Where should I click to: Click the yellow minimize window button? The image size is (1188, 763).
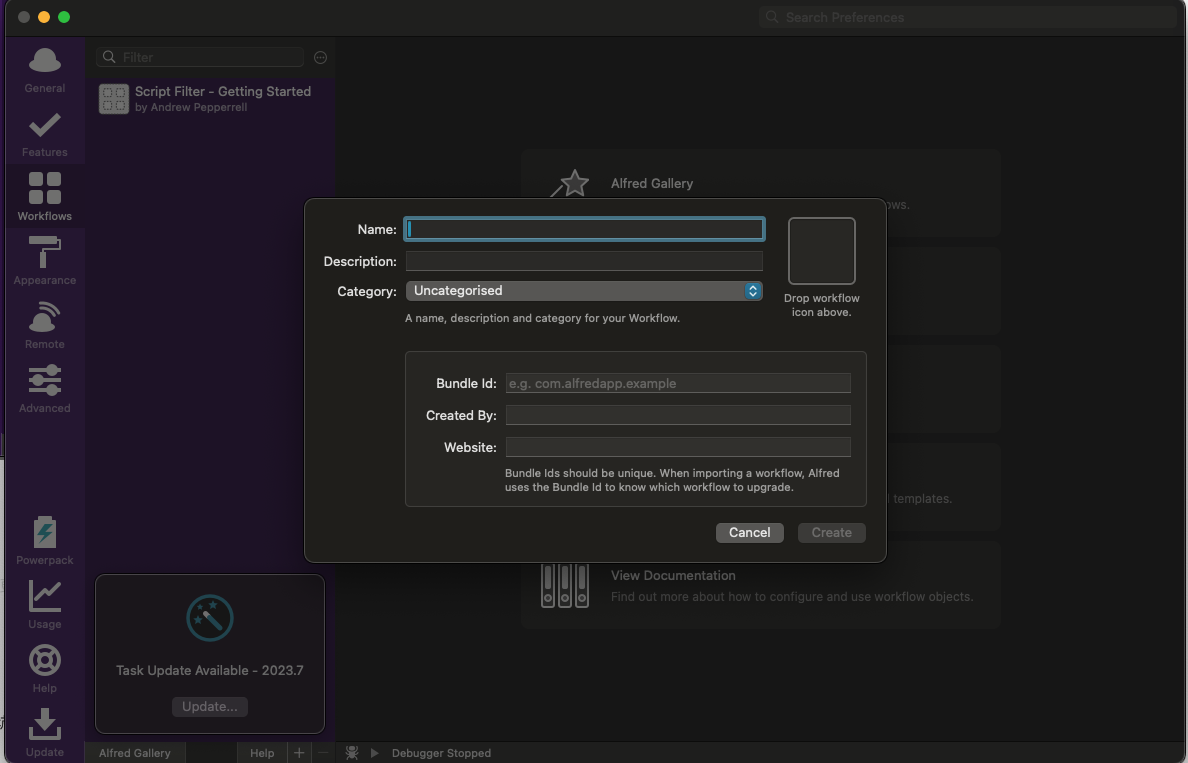click(x=44, y=17)
